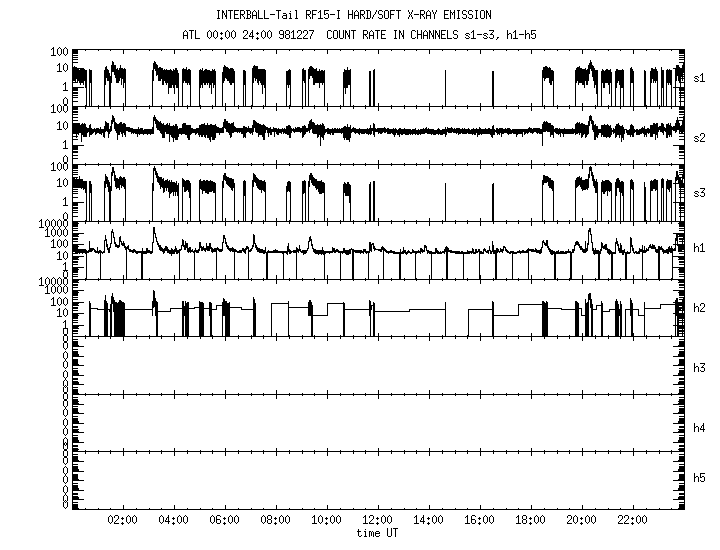Click the 10:00 time axis label
The height and width of the screenshot is (550, 720).
tap(326, 521)
